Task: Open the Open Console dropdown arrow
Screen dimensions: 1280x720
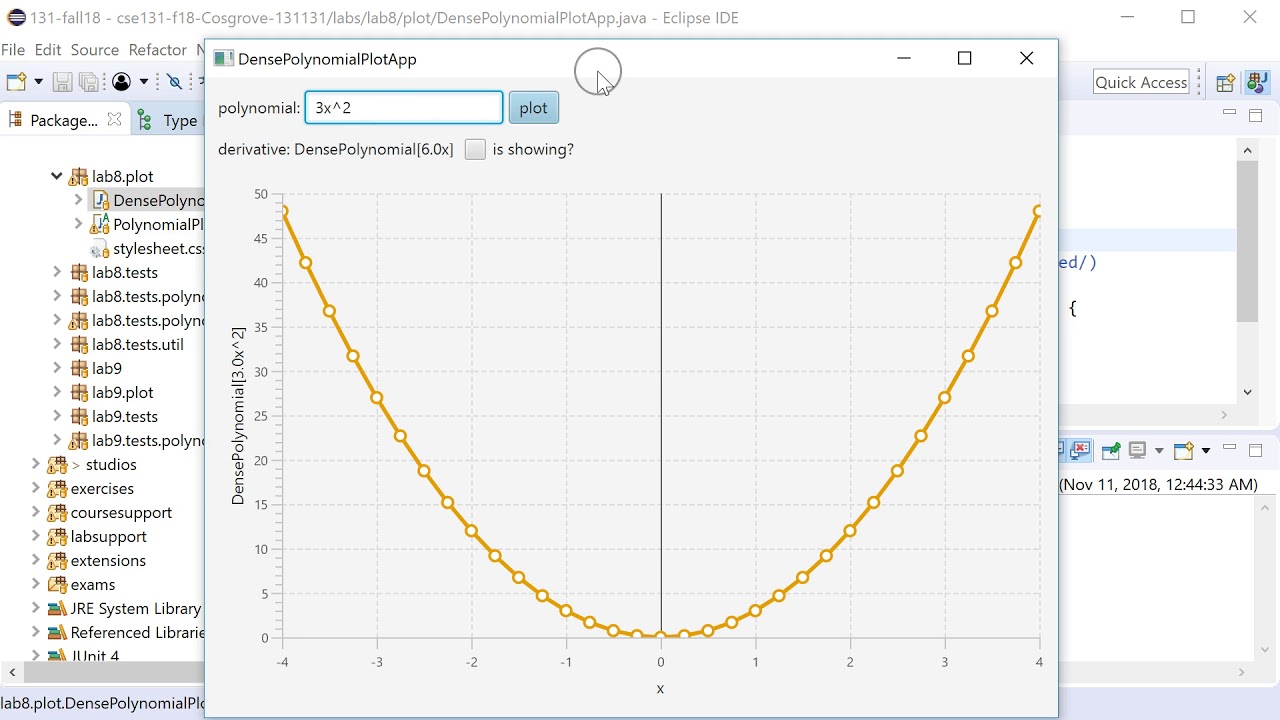Action: [x=1205, y=450]
